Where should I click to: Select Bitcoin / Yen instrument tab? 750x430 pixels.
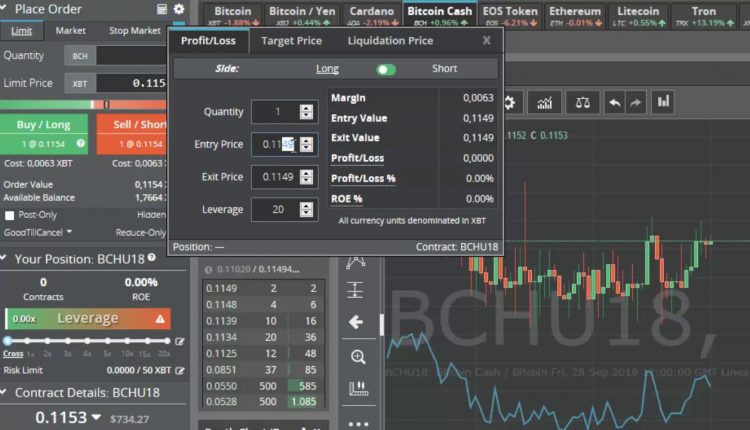click(x=302, y=15)
